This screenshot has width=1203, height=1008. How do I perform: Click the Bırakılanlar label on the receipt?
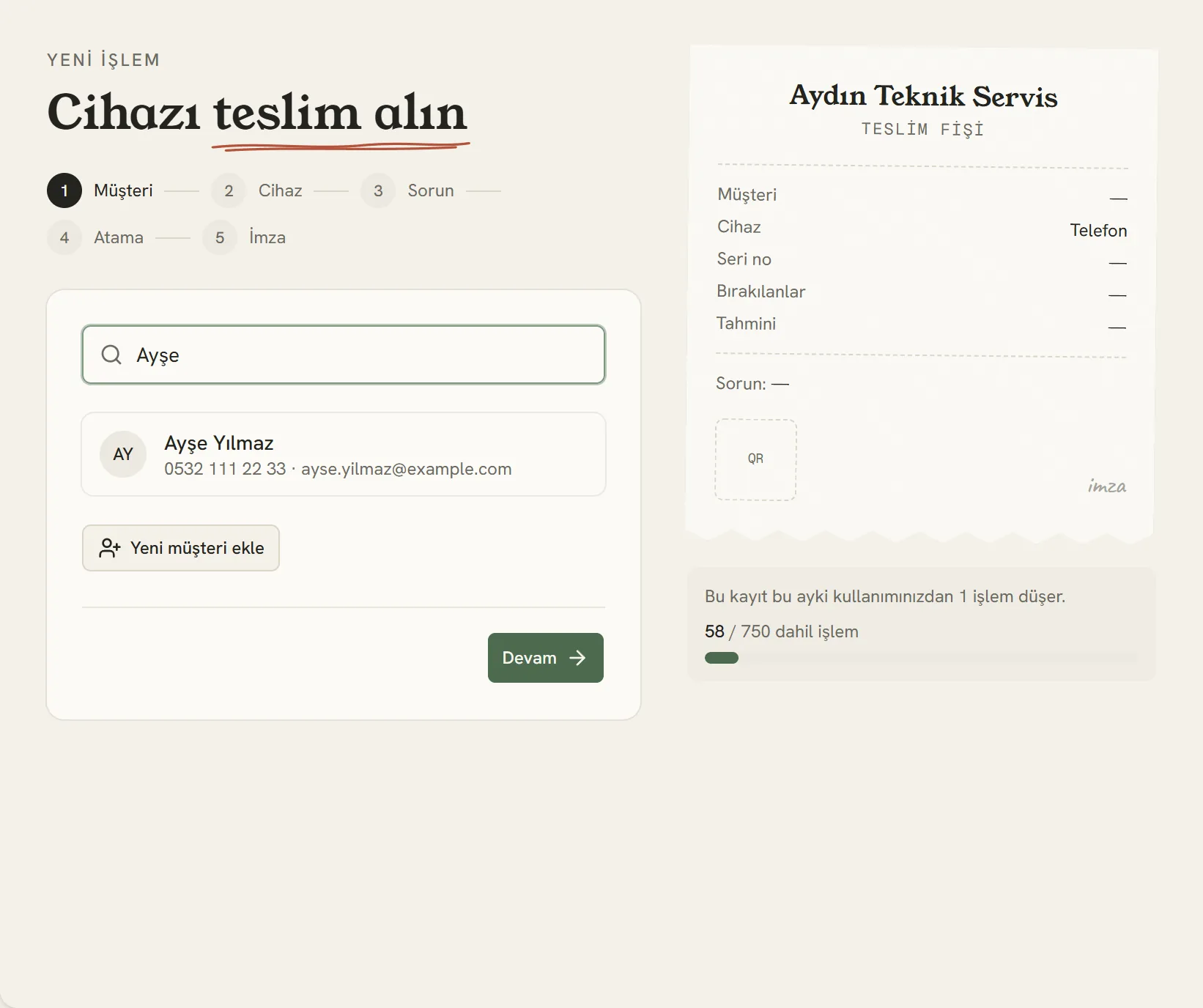[x=760, y=292]
